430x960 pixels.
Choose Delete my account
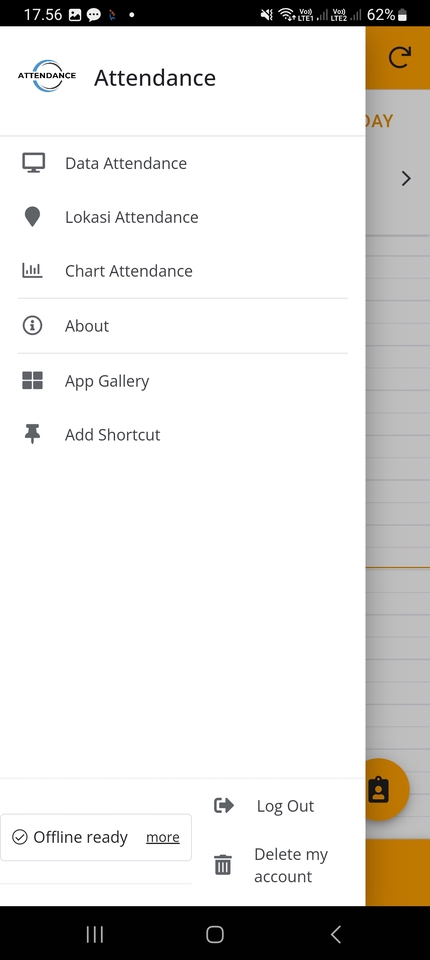click(291, 865)
